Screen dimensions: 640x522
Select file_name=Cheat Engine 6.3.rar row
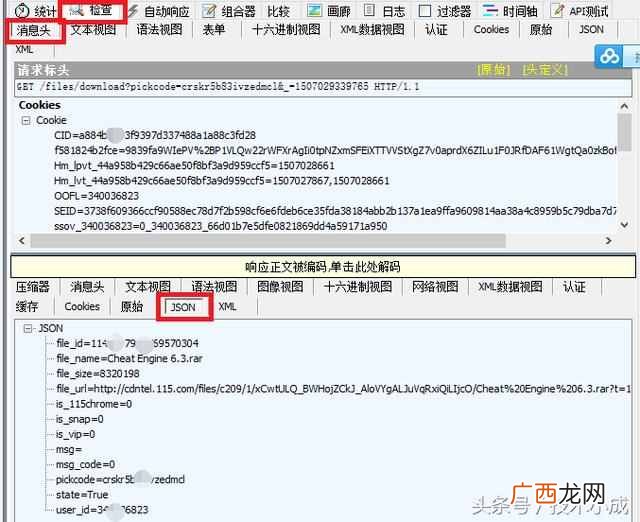pos(130,359)
